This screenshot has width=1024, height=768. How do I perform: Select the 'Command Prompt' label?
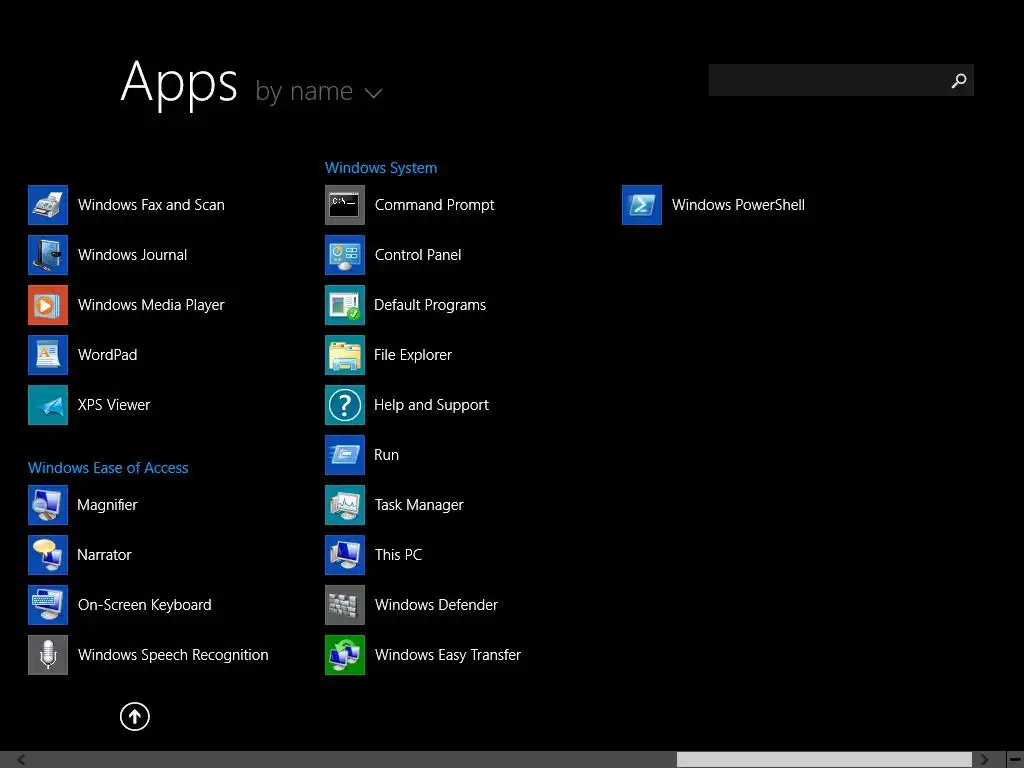pyautogui.click(x=434, y=205)
